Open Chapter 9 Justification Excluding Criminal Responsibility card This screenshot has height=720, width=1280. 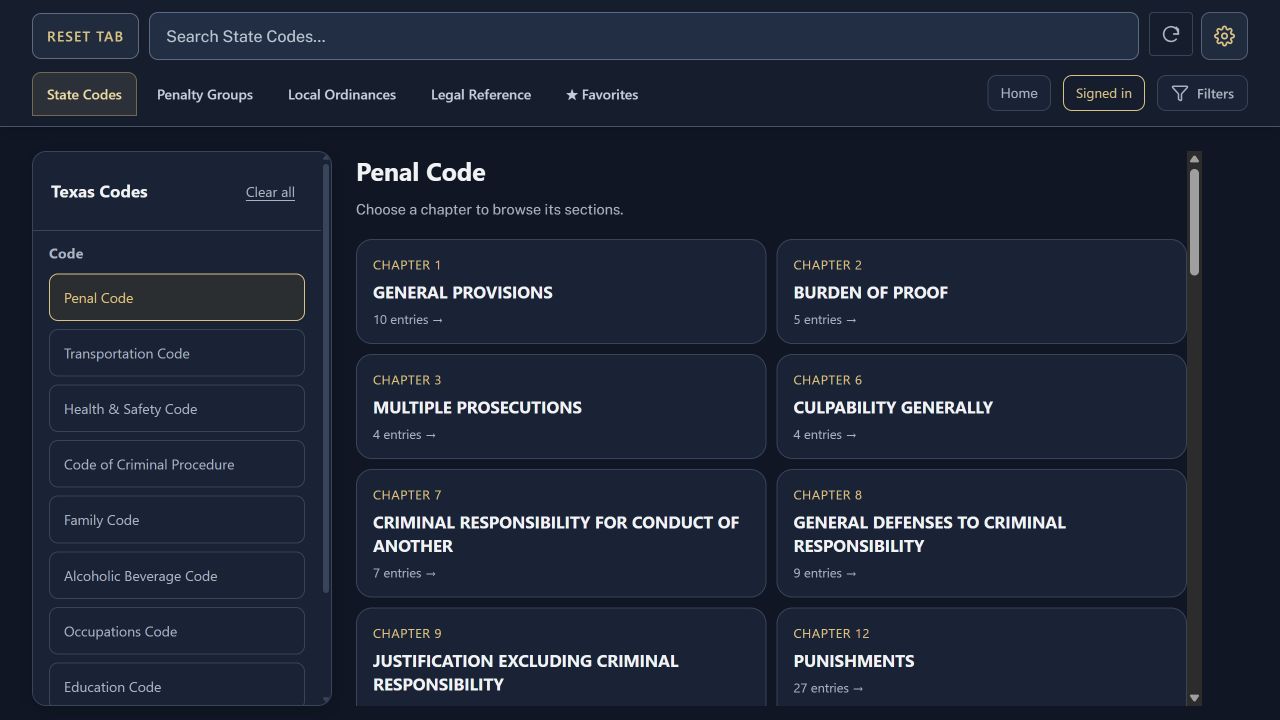tap(561, 657)
